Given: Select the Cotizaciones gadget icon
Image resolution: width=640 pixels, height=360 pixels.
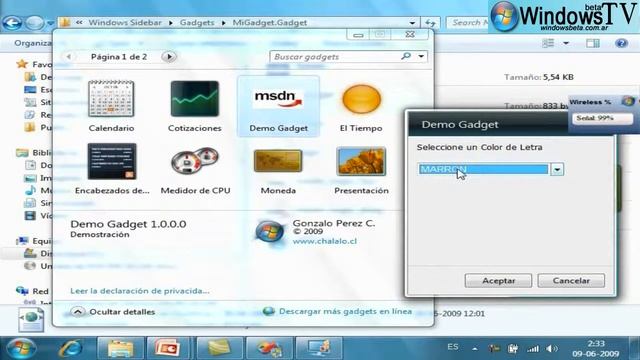Looking at the screenshot, I should click(x=195, y=99).
